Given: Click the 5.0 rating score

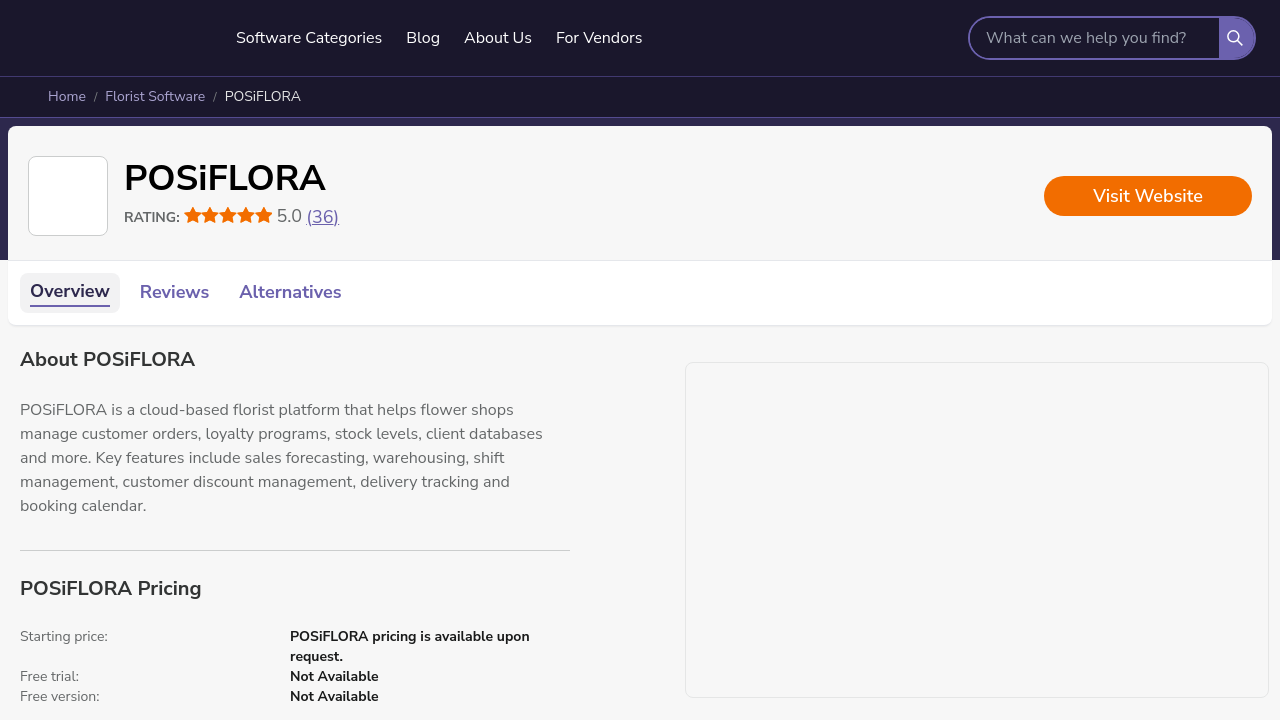Looking at the screenshot, I should click(x=289, y=216).
